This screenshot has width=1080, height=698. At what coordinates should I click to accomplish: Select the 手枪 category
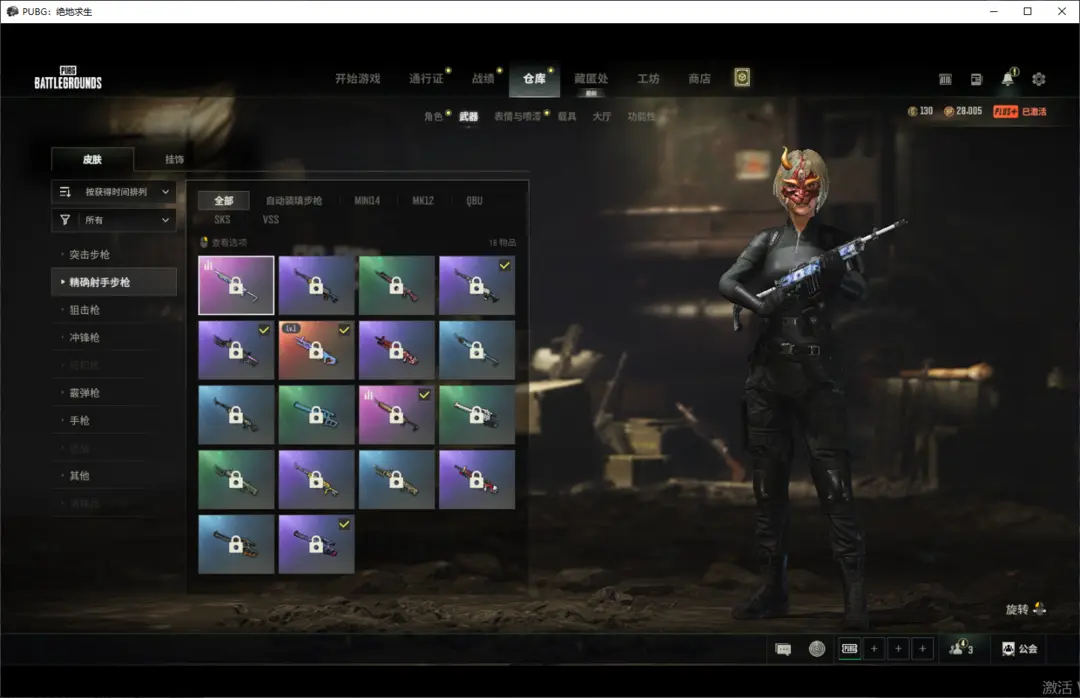pyautogui.click(x=80, y=420)
